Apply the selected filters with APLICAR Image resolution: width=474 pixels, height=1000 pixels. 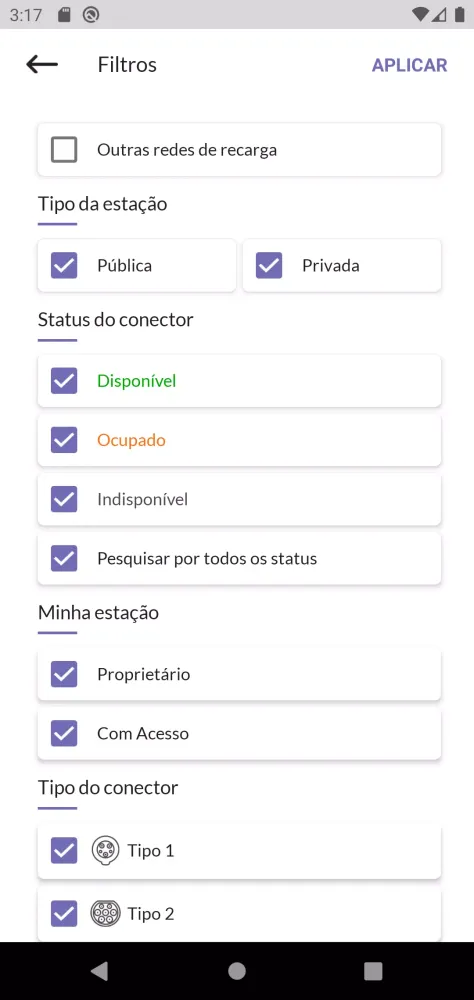pyautogui.click(x=410, y=65)
